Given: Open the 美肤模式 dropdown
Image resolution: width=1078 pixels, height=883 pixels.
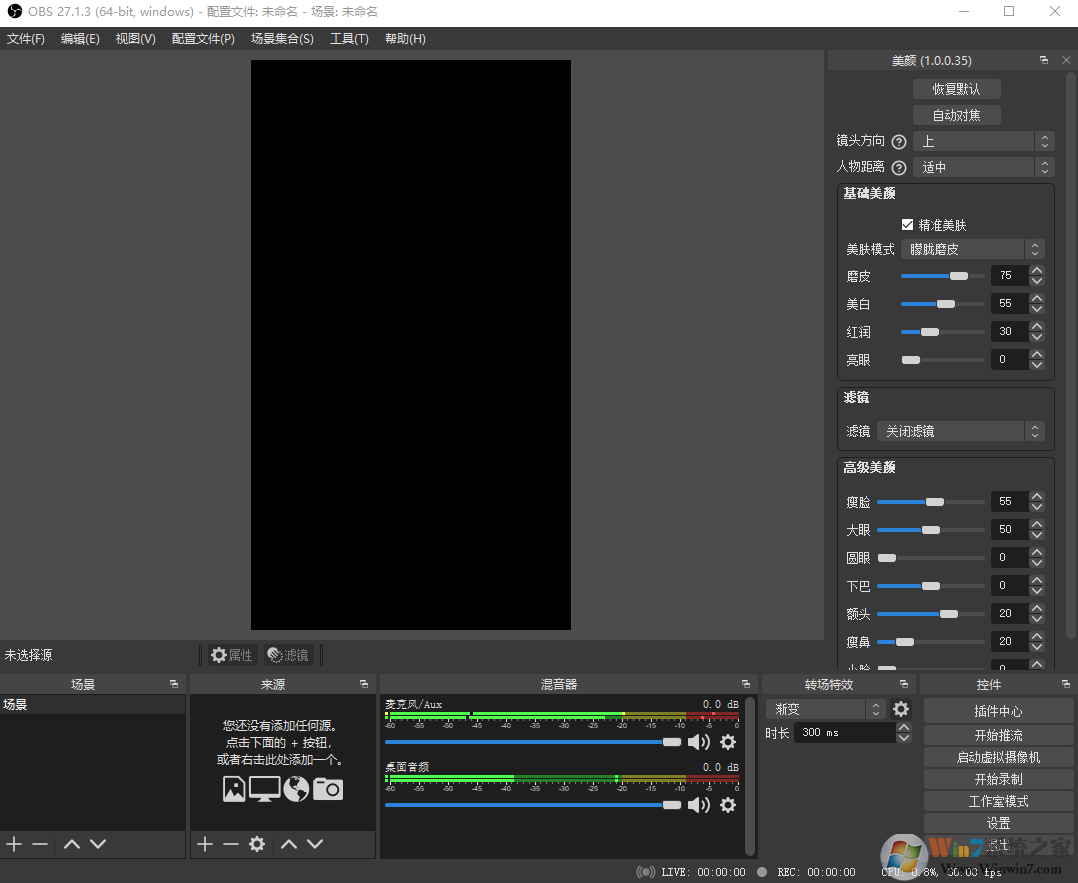Looking at the screenshot, I should click(x=972, y=249).
